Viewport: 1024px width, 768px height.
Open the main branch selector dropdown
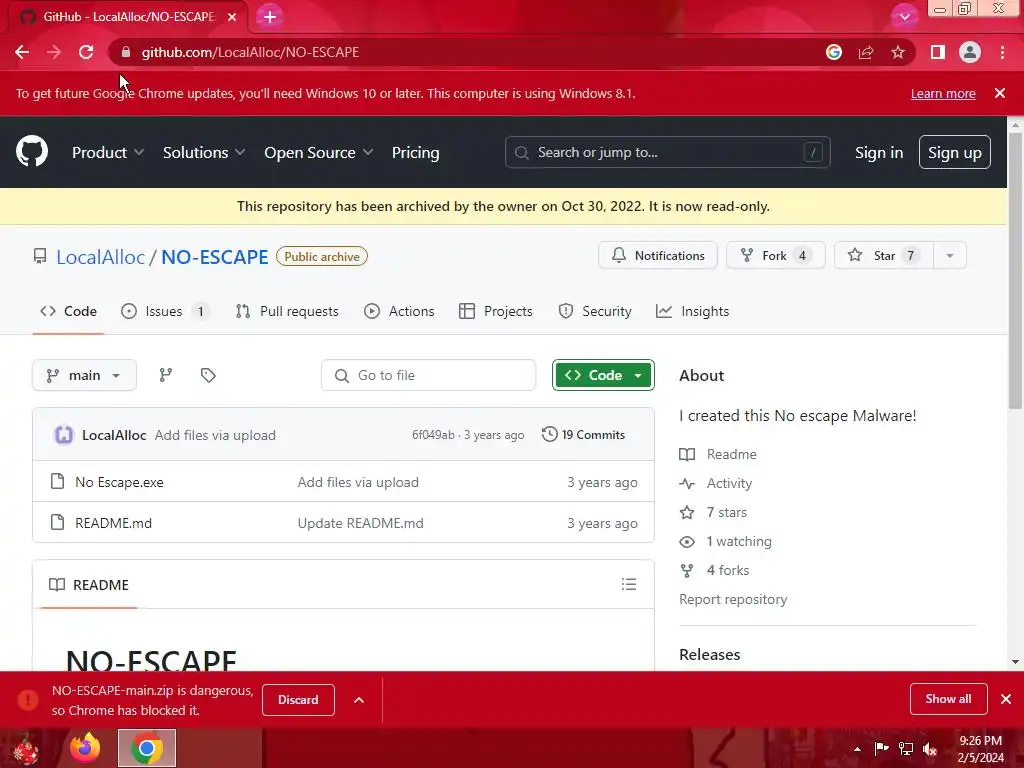pos(84,375)
